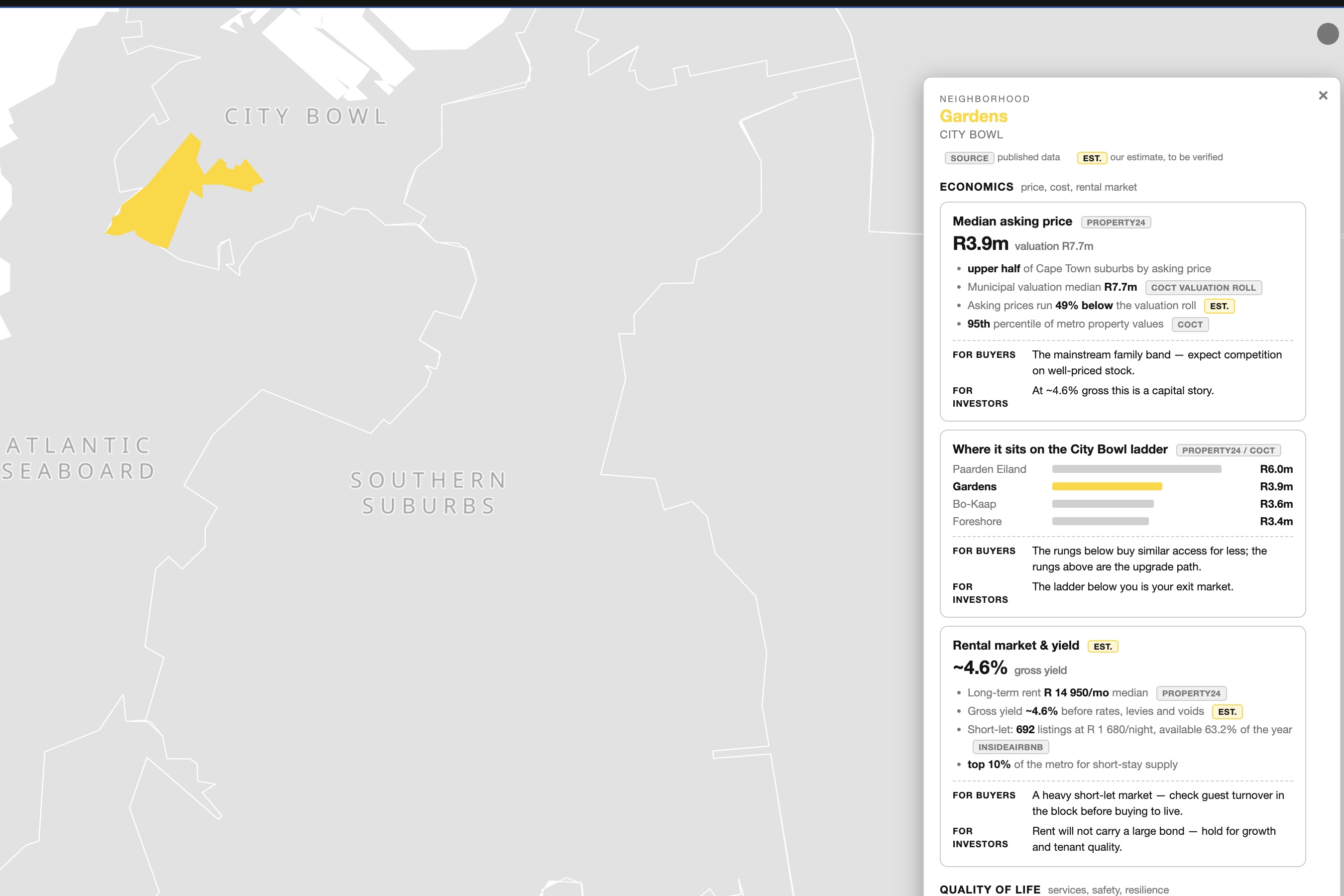Click the 'Median asking price' card title
The height and width of the screenshot is (896, 1344).
point(1012,221)
